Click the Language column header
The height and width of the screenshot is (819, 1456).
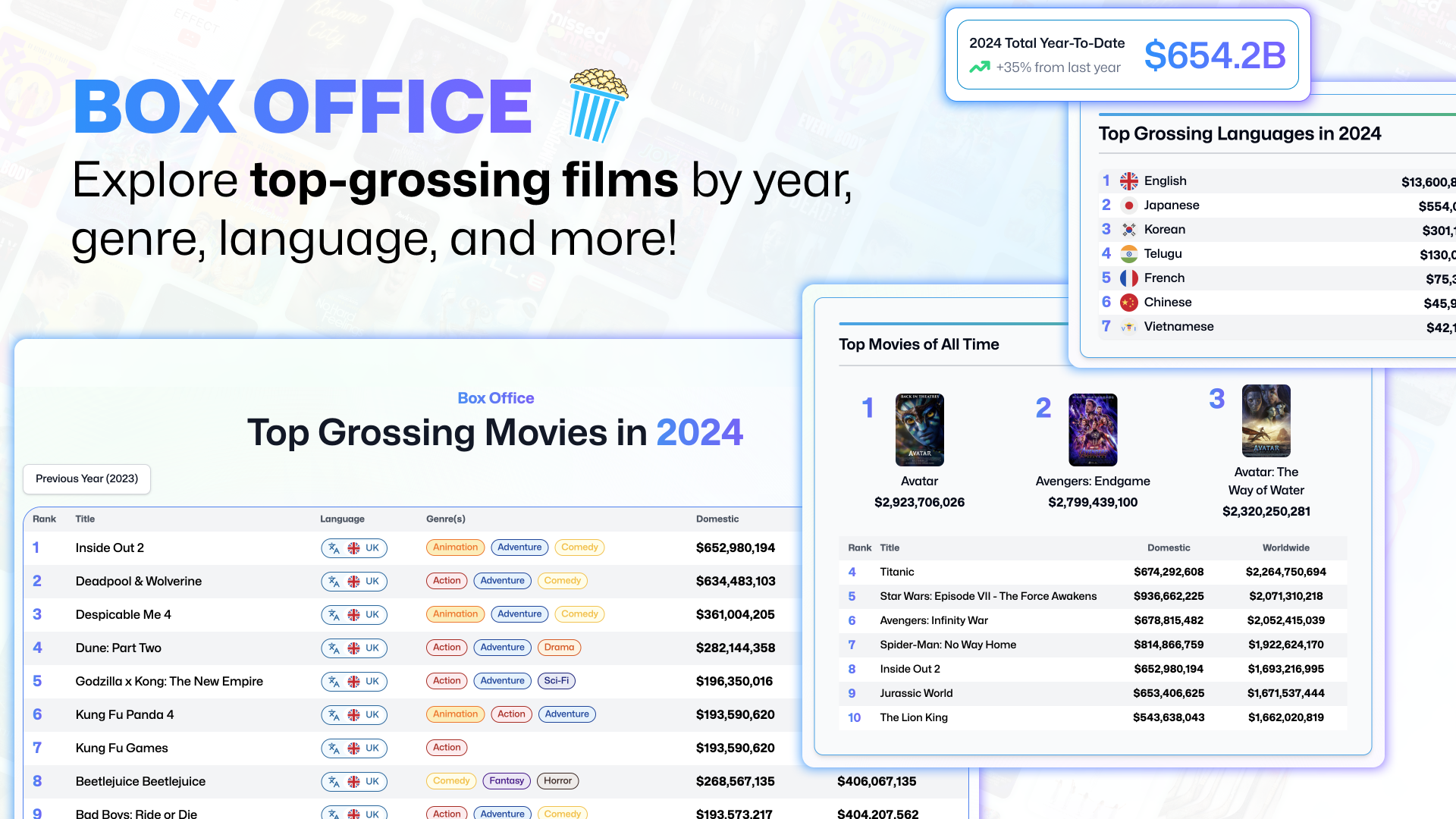click(x=342, y=519)
